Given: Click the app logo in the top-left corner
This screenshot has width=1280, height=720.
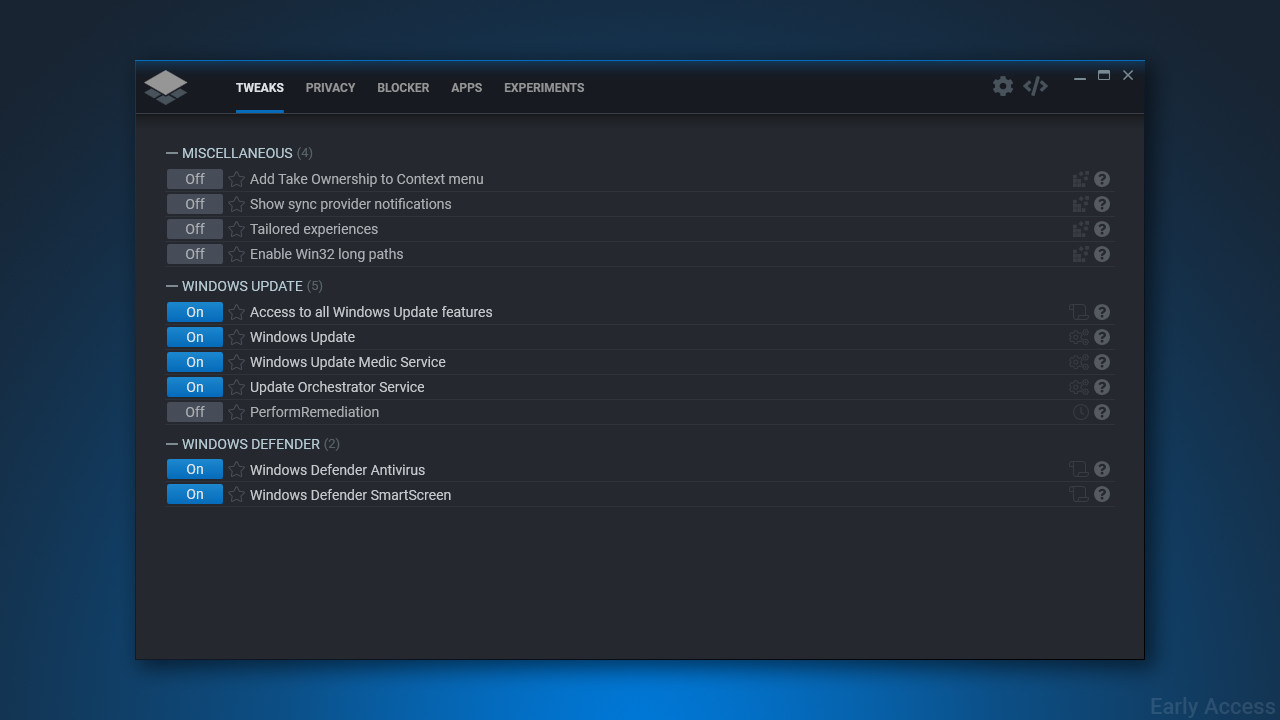Looking at the screenshot, I should pos(166,87).
